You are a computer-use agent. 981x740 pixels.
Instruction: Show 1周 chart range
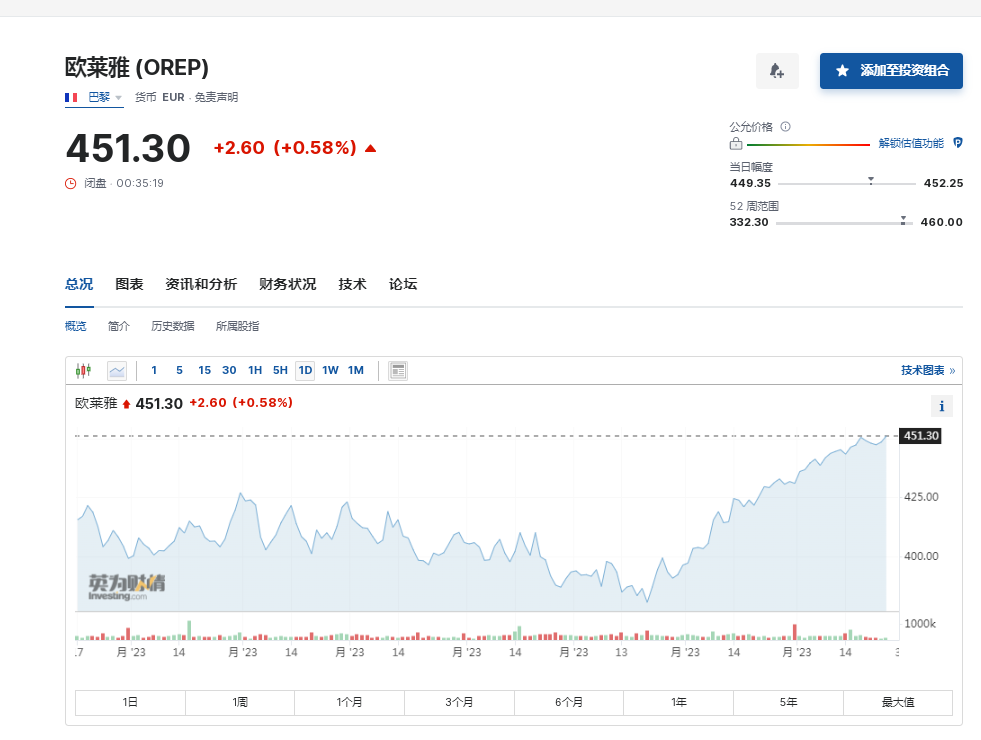click(x=240, y=702)
